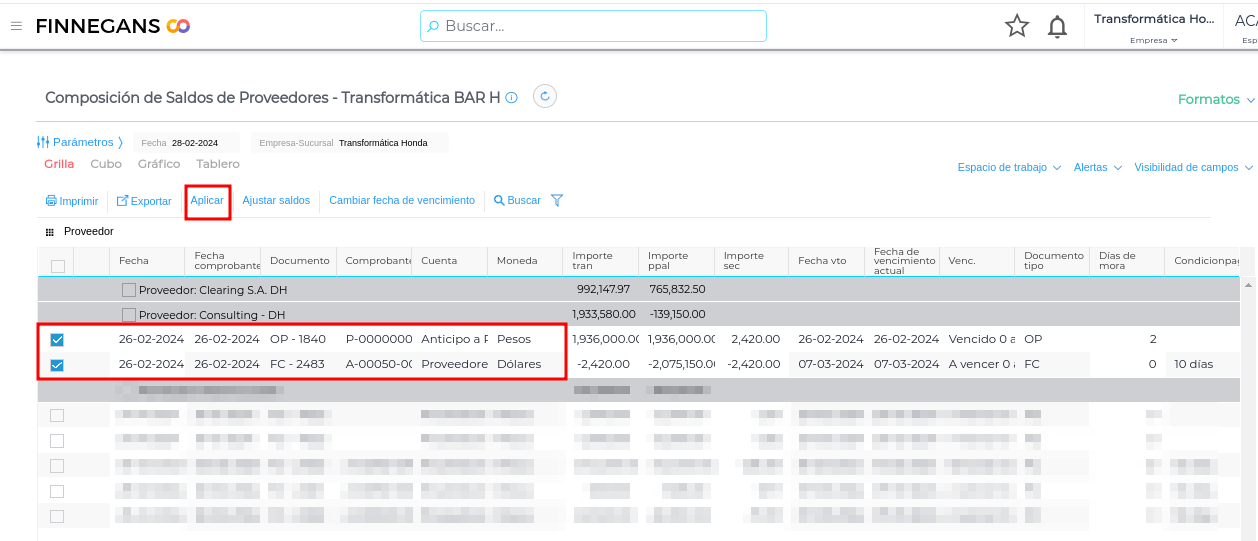Open the hamburger navigation menu
The height and width of the screenshot is (541, 1258).
(x=16, y=26)
